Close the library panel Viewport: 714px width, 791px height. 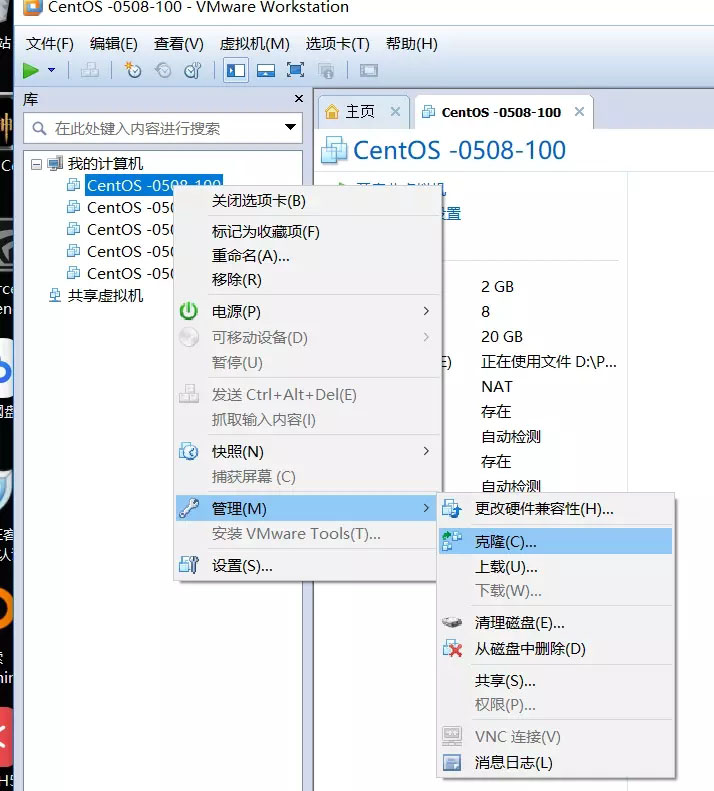(298, 99)
